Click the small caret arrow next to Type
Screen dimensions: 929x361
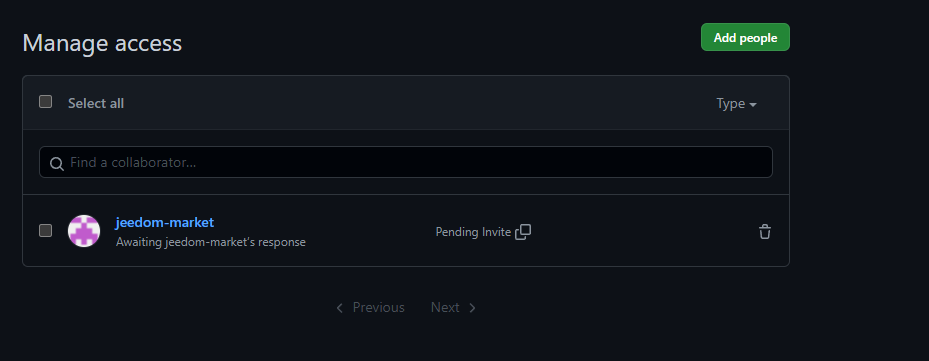[753, 105]
